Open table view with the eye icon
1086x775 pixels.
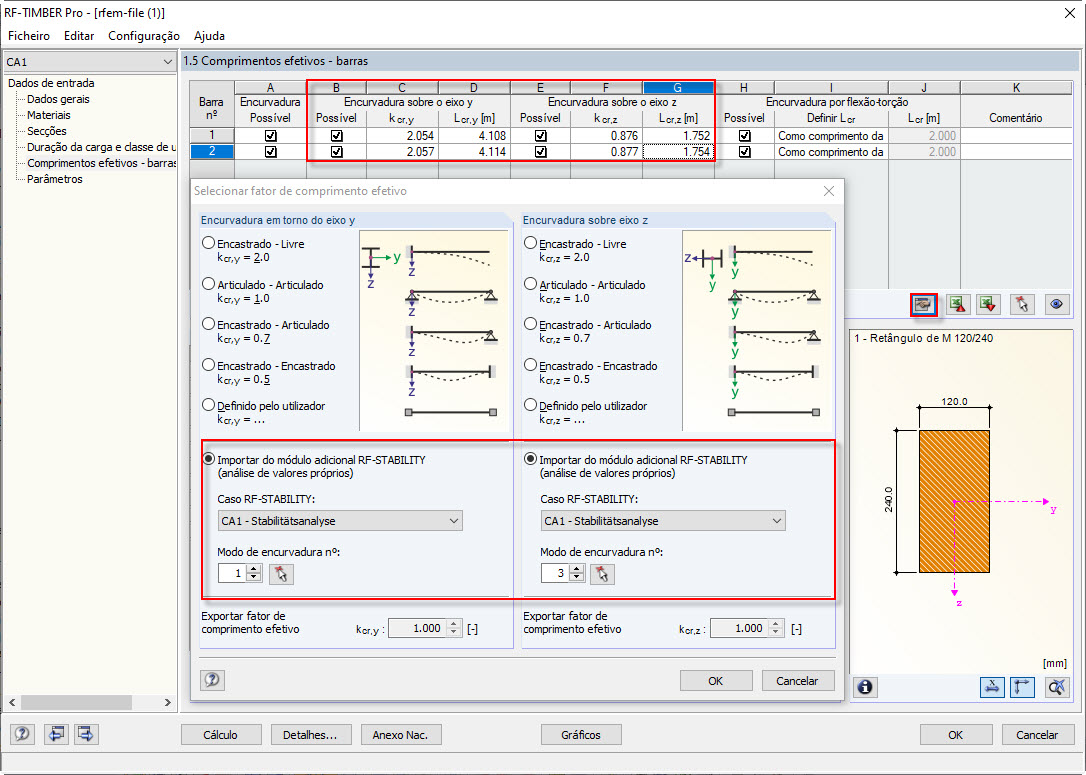(x=1056, y=304)
